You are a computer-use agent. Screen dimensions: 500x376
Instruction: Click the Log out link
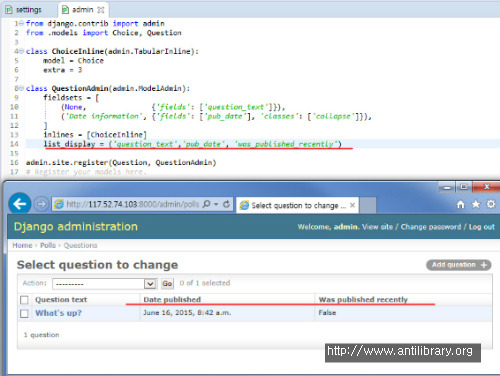coord(482,227)
